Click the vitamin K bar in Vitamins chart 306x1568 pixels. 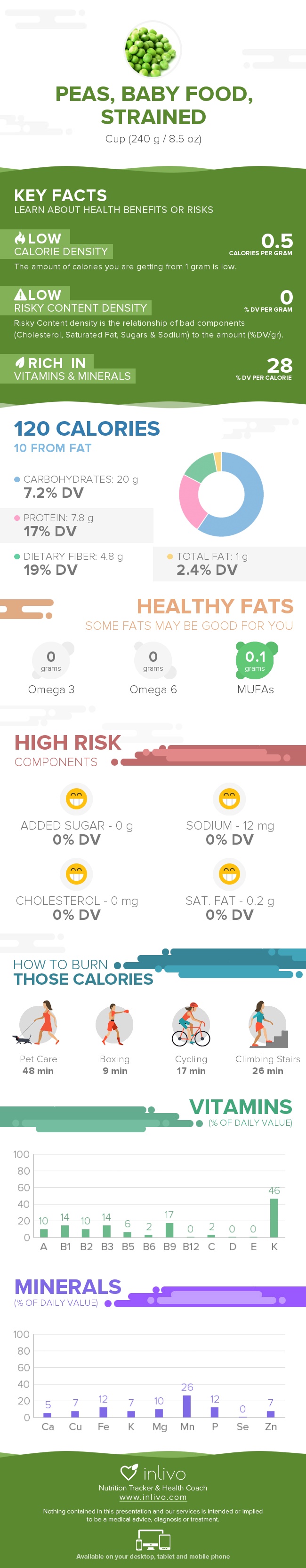[274, 1217]
